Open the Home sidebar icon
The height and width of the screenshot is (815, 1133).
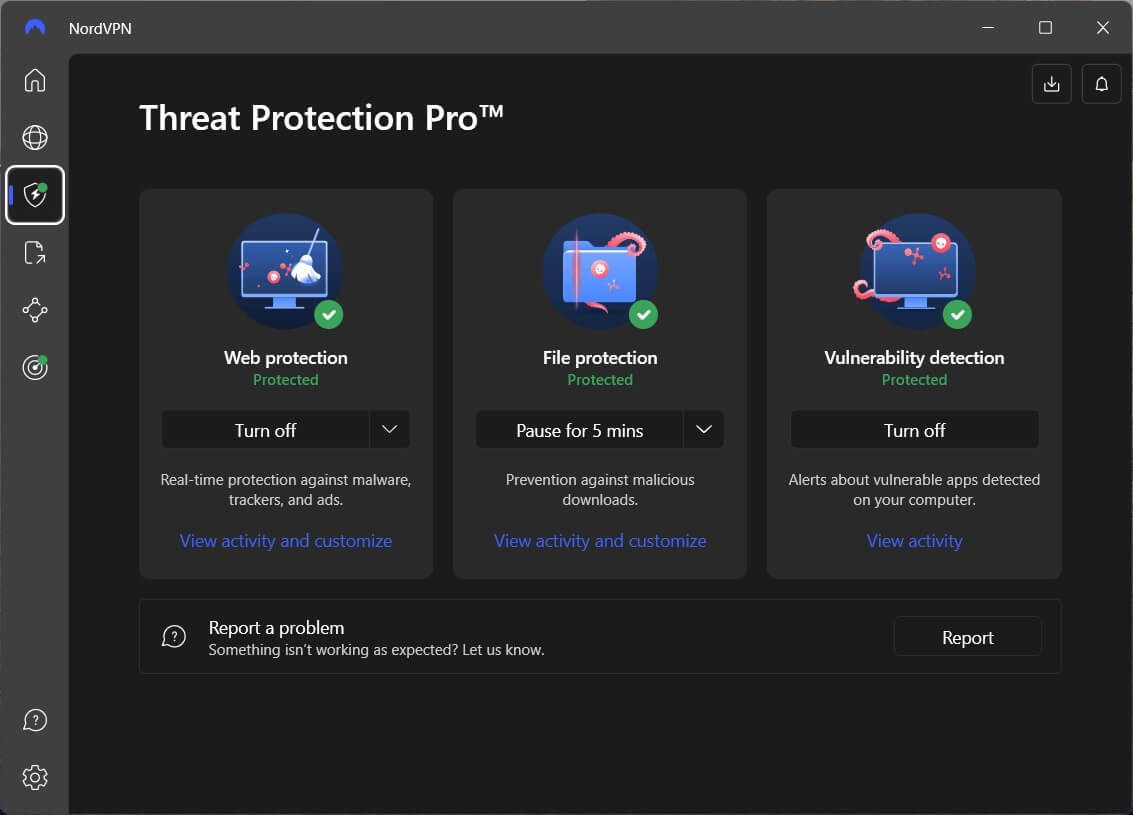pos(35,80)
